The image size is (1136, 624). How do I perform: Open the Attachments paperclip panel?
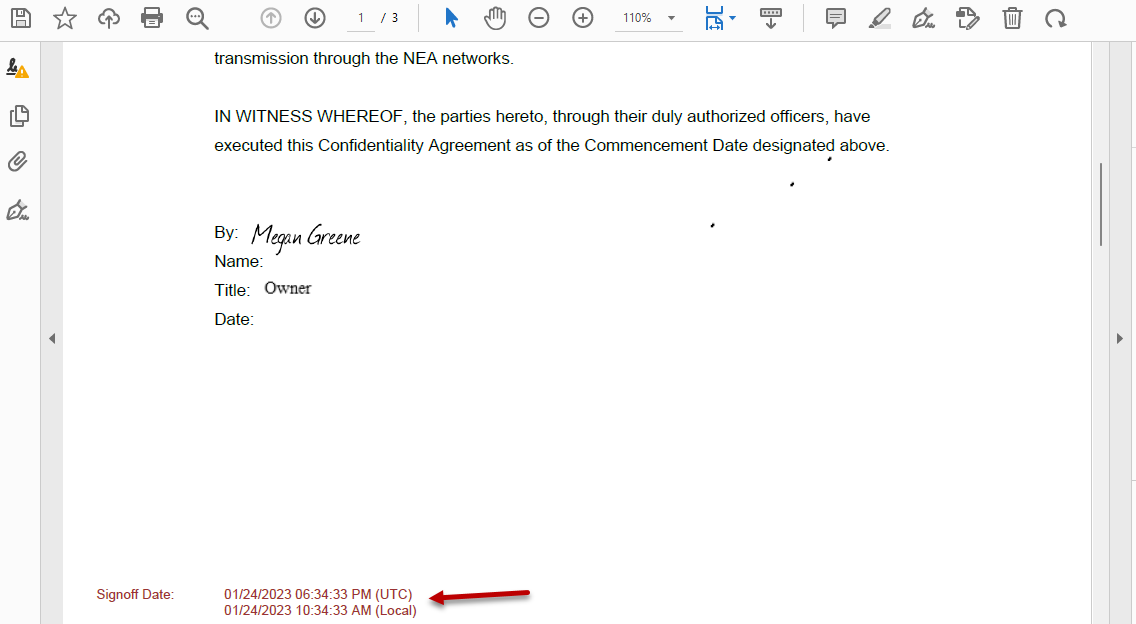(x=18, y=162)
